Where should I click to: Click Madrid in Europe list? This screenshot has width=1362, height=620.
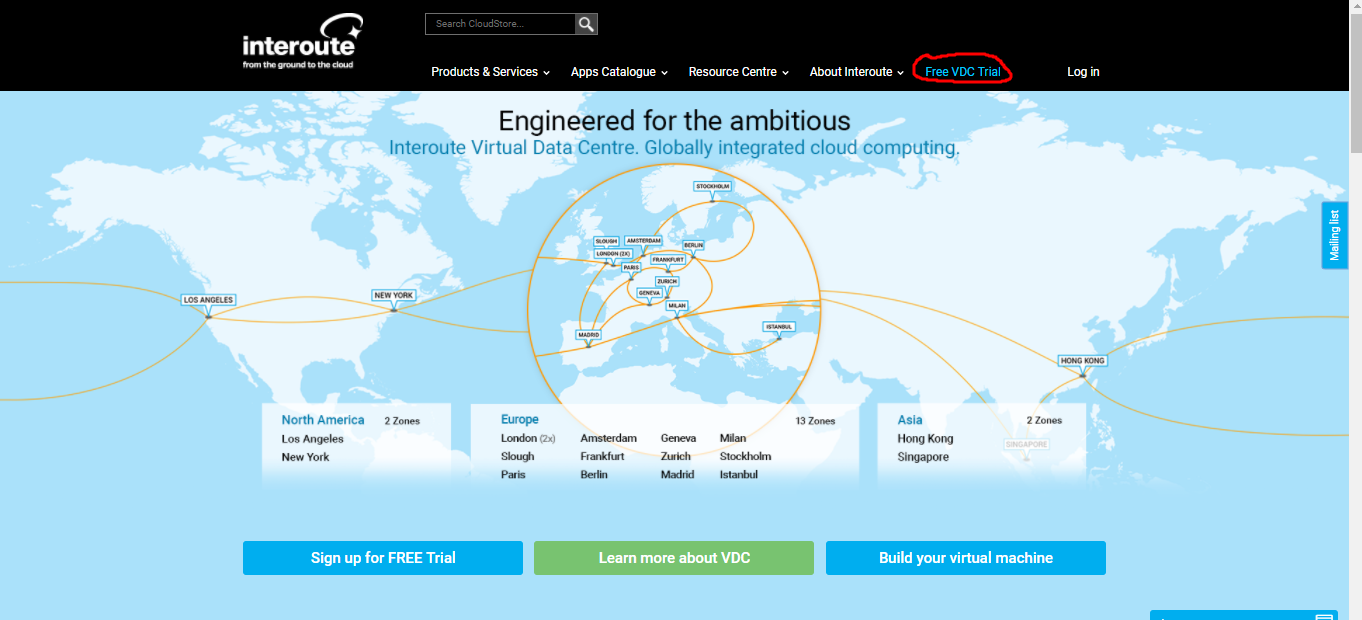[677, 474]
